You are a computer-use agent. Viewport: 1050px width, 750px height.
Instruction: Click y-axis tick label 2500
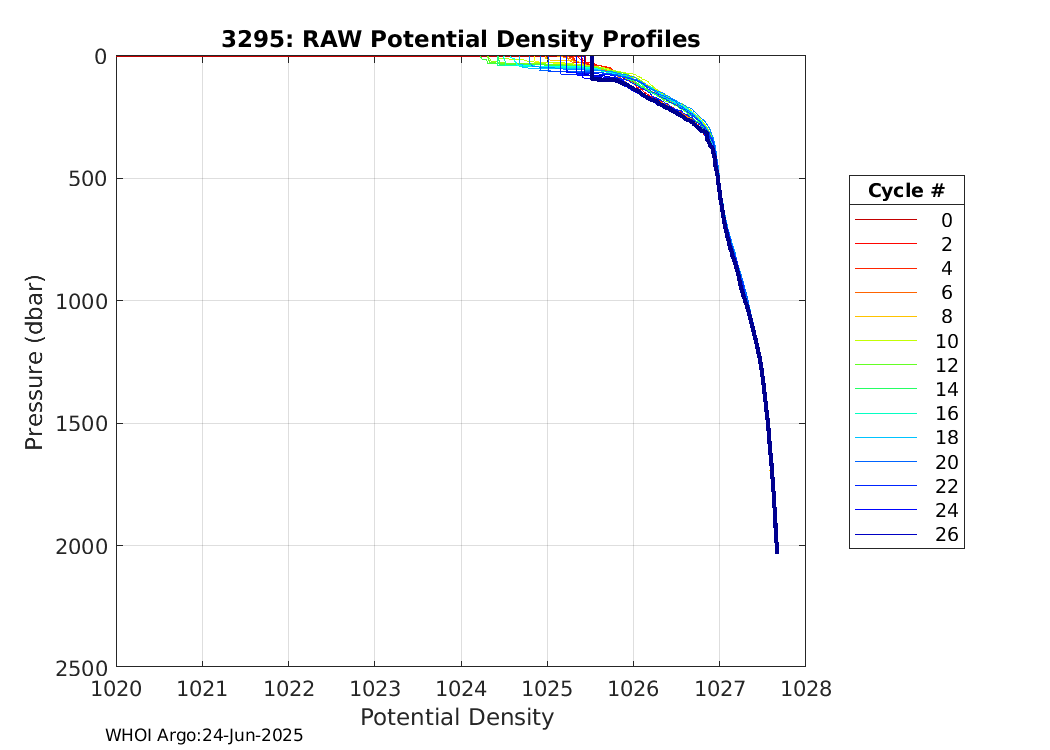(x=81, y=668)
